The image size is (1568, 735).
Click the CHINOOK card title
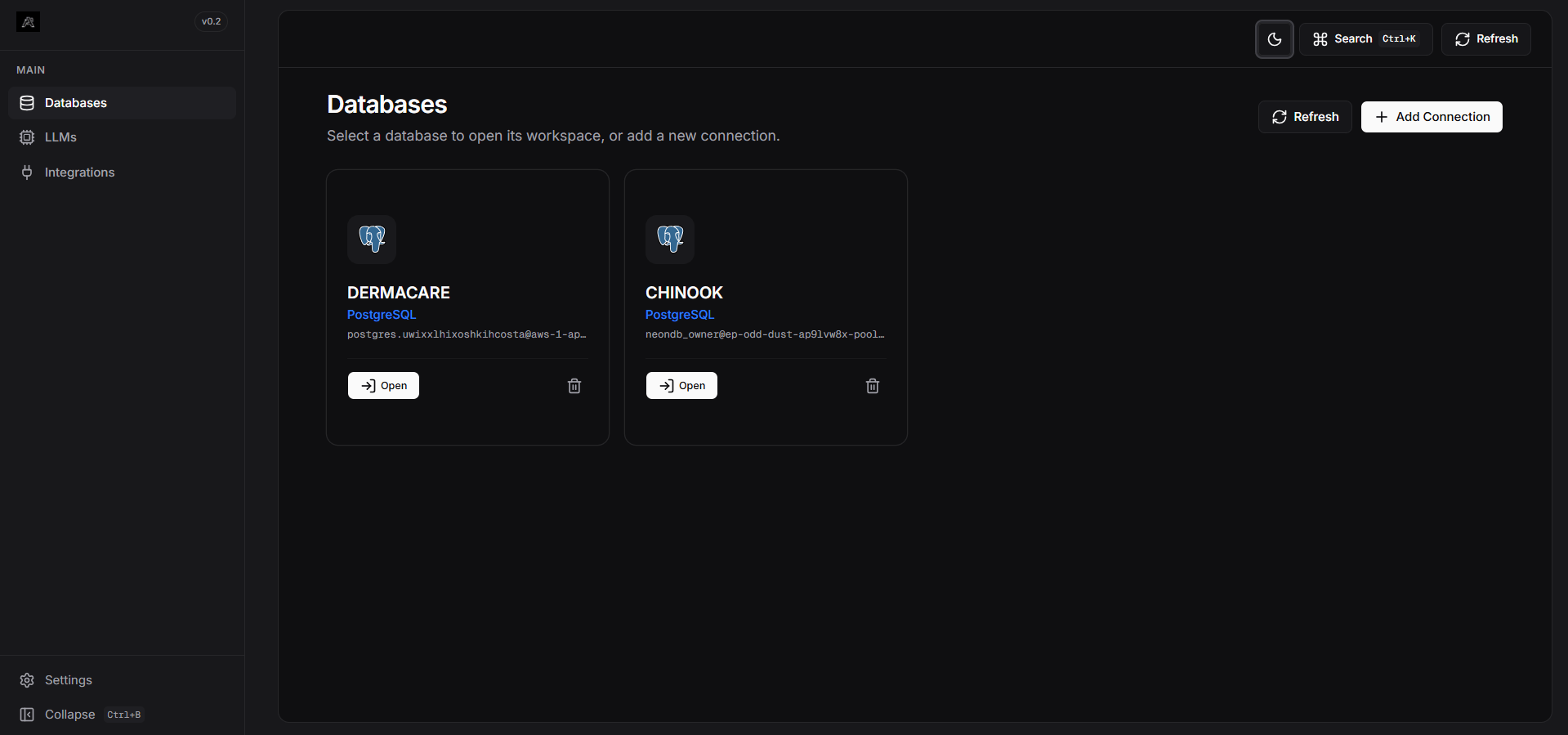click(x=684, y=293)
